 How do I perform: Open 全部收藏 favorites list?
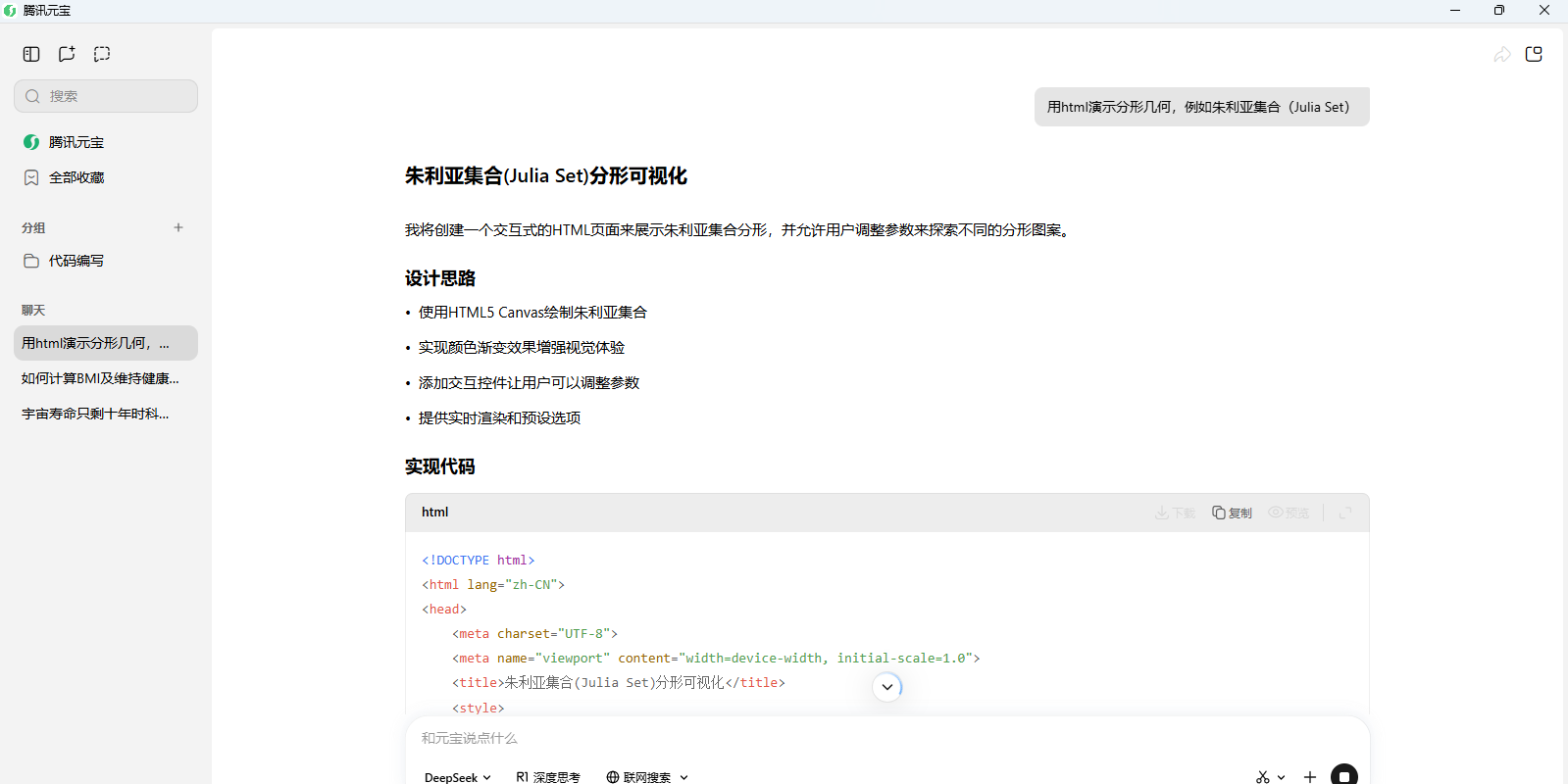point(76,177)
